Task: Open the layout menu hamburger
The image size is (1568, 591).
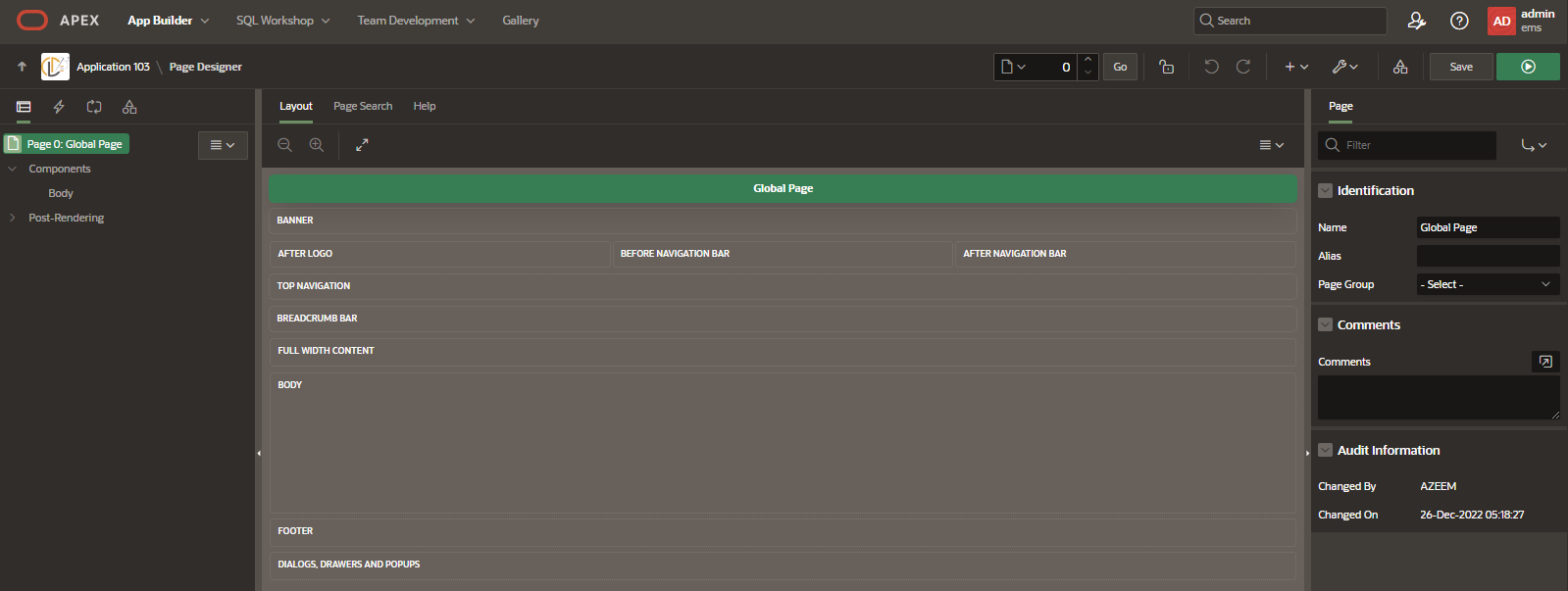Action: coord(1271,145)
